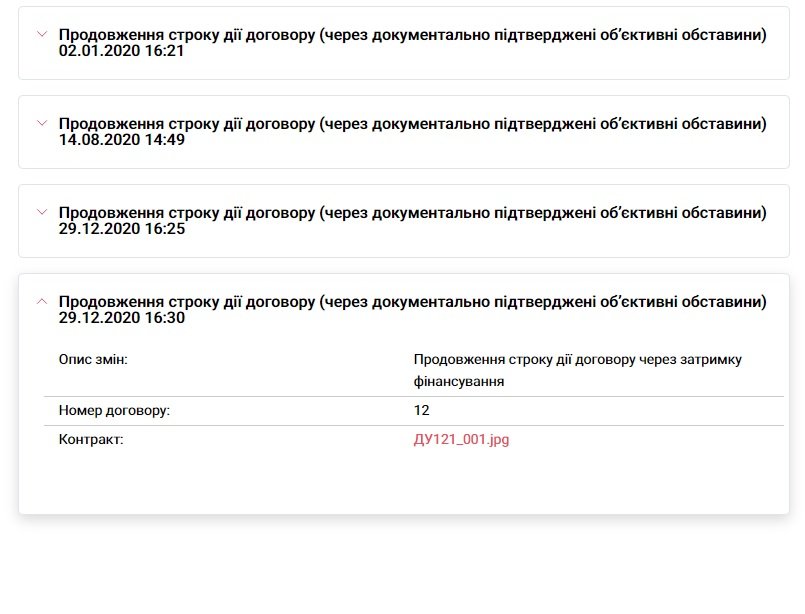Click the 'Контракт:' label
This screenshot has height=614, width=805.
coord(91,439)
